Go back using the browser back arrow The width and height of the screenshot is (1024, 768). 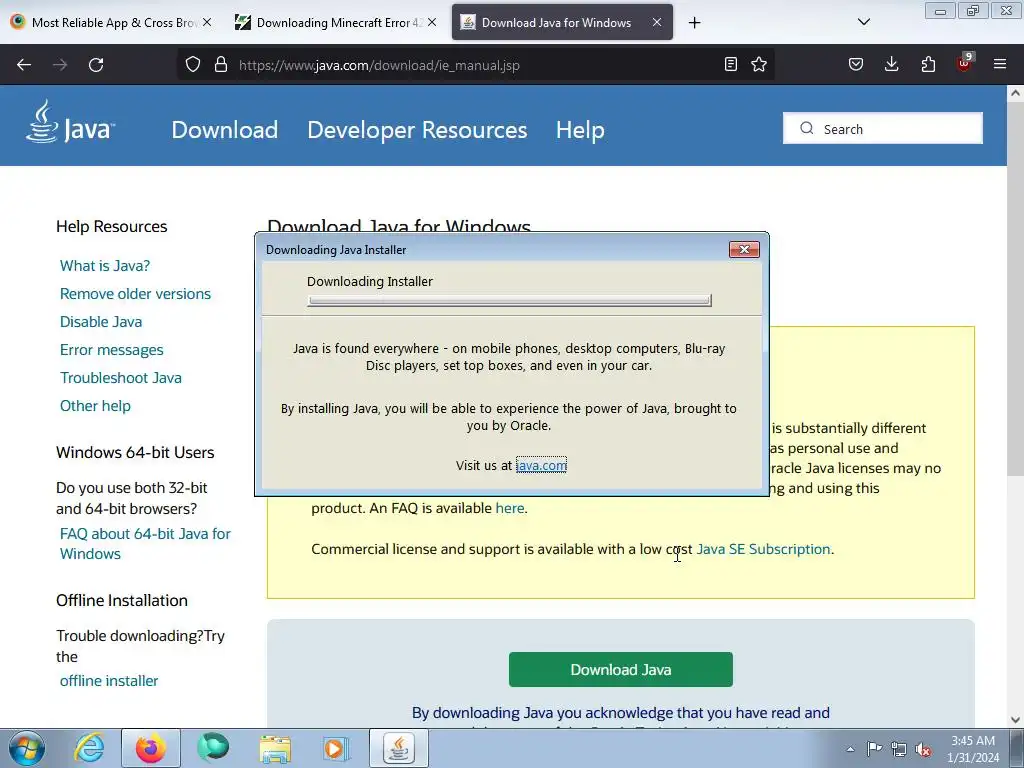pos(24,65)
